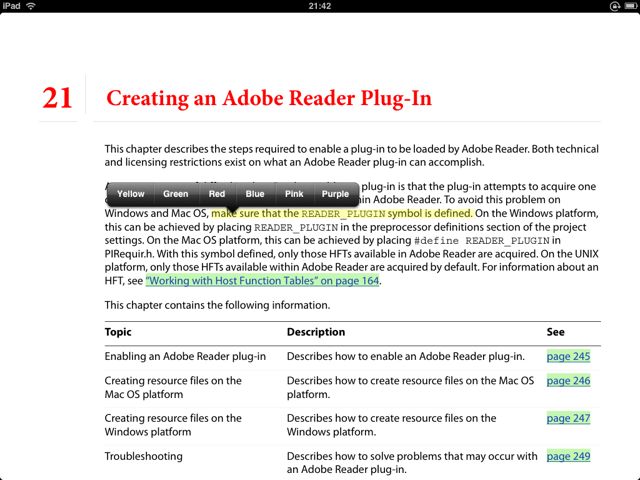
Task: Tap the chapter title "Creating an Adobe Reader Plug-In"
Action: point(269,98)
